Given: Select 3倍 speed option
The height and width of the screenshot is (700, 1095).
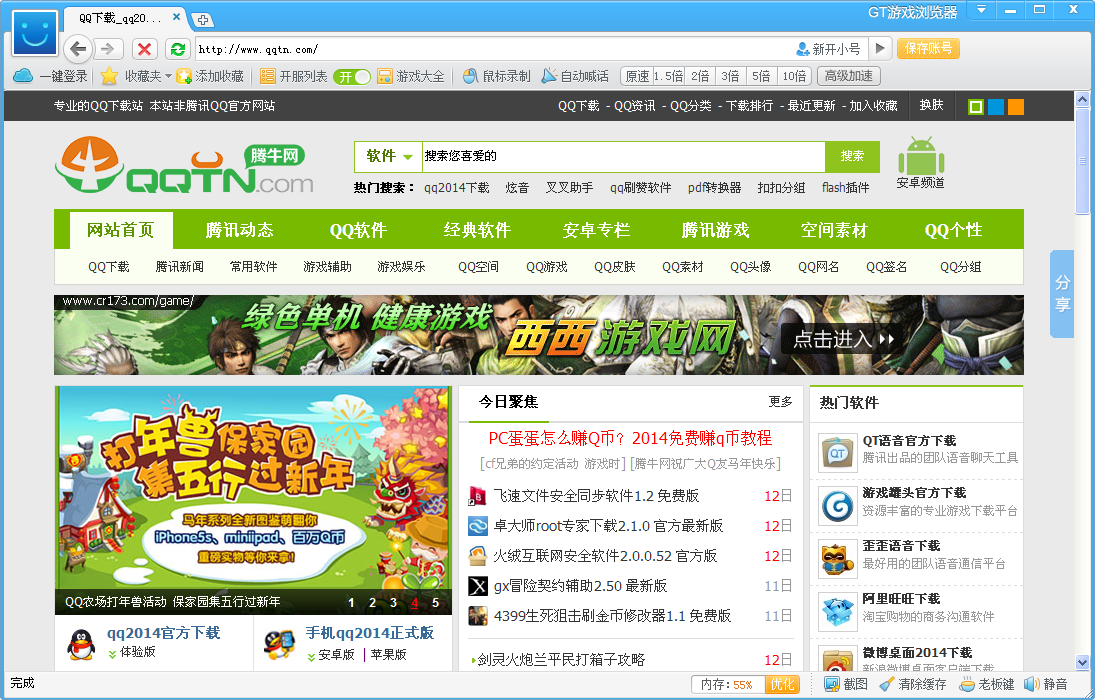Looking at the screenshot, I should click(x=730, y=76).
